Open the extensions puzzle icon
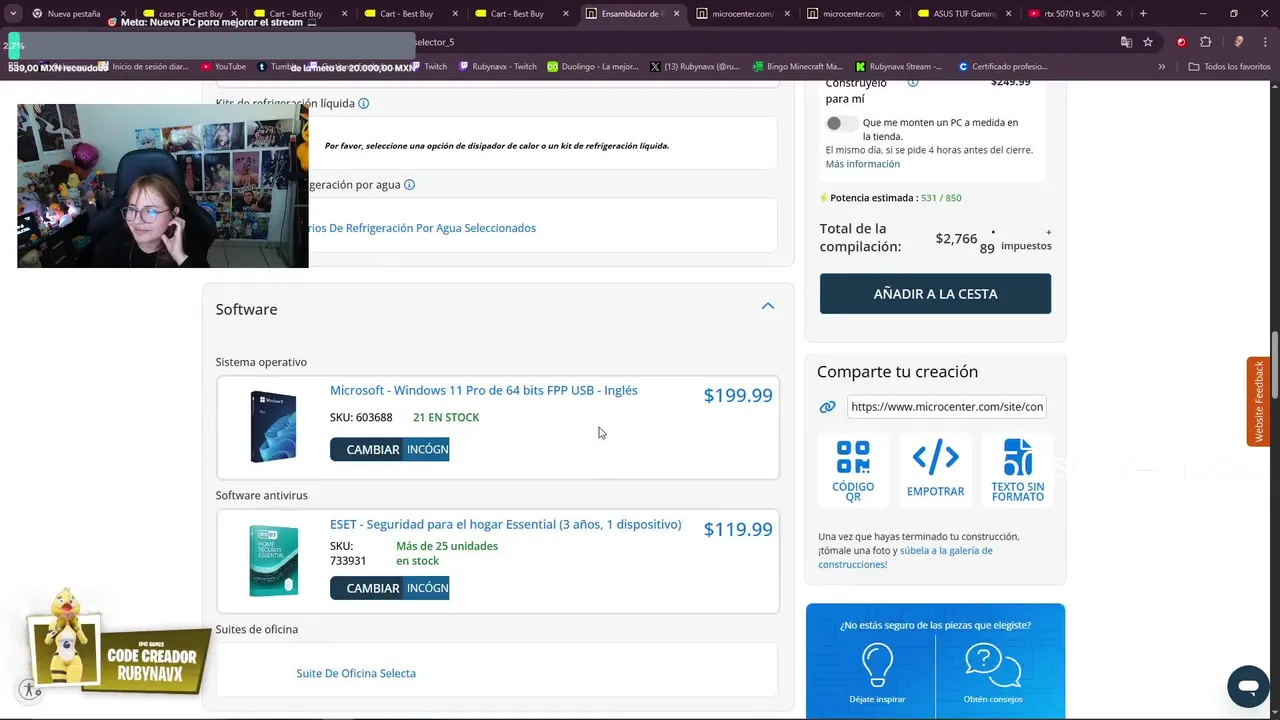This screenshot has width=1280, height=720. pyautogui.click(x=1205, y=42)
